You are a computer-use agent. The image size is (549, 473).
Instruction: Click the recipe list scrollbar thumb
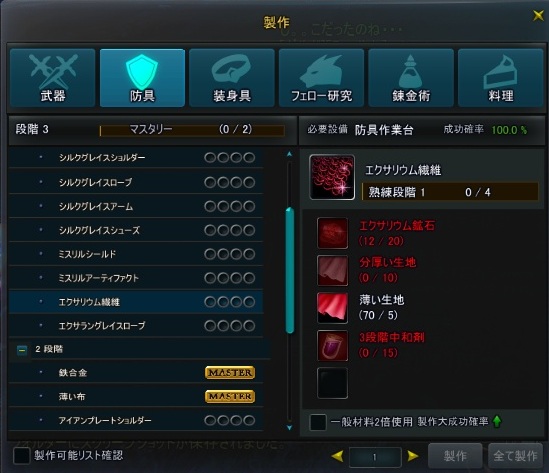290,270
